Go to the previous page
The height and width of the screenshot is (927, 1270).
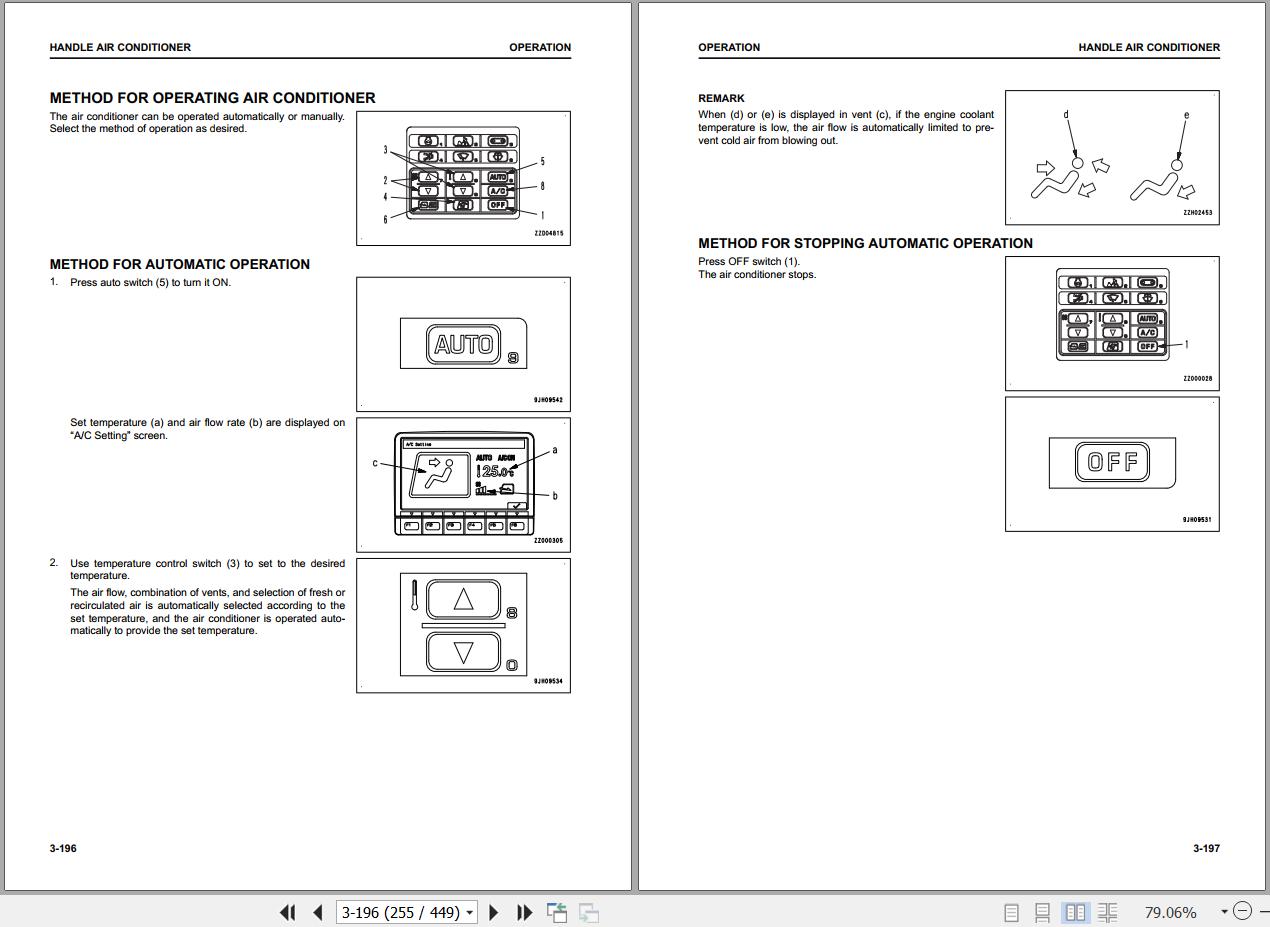point(318,912)
